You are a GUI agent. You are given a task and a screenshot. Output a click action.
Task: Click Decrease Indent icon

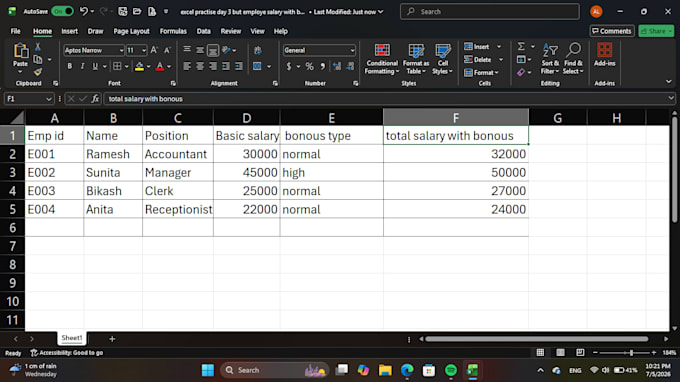[x=226, y=66]
